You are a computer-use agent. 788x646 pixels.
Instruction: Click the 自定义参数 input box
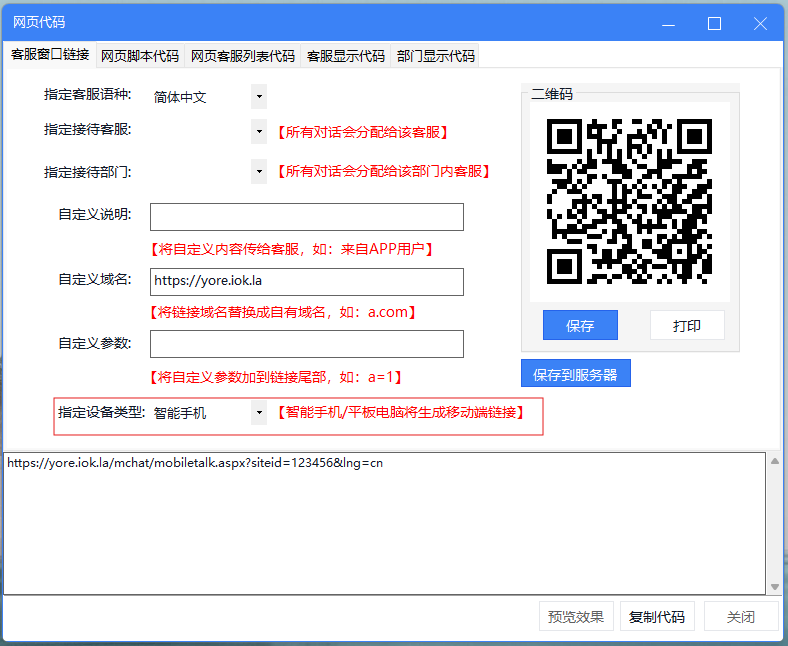(307, 344)
